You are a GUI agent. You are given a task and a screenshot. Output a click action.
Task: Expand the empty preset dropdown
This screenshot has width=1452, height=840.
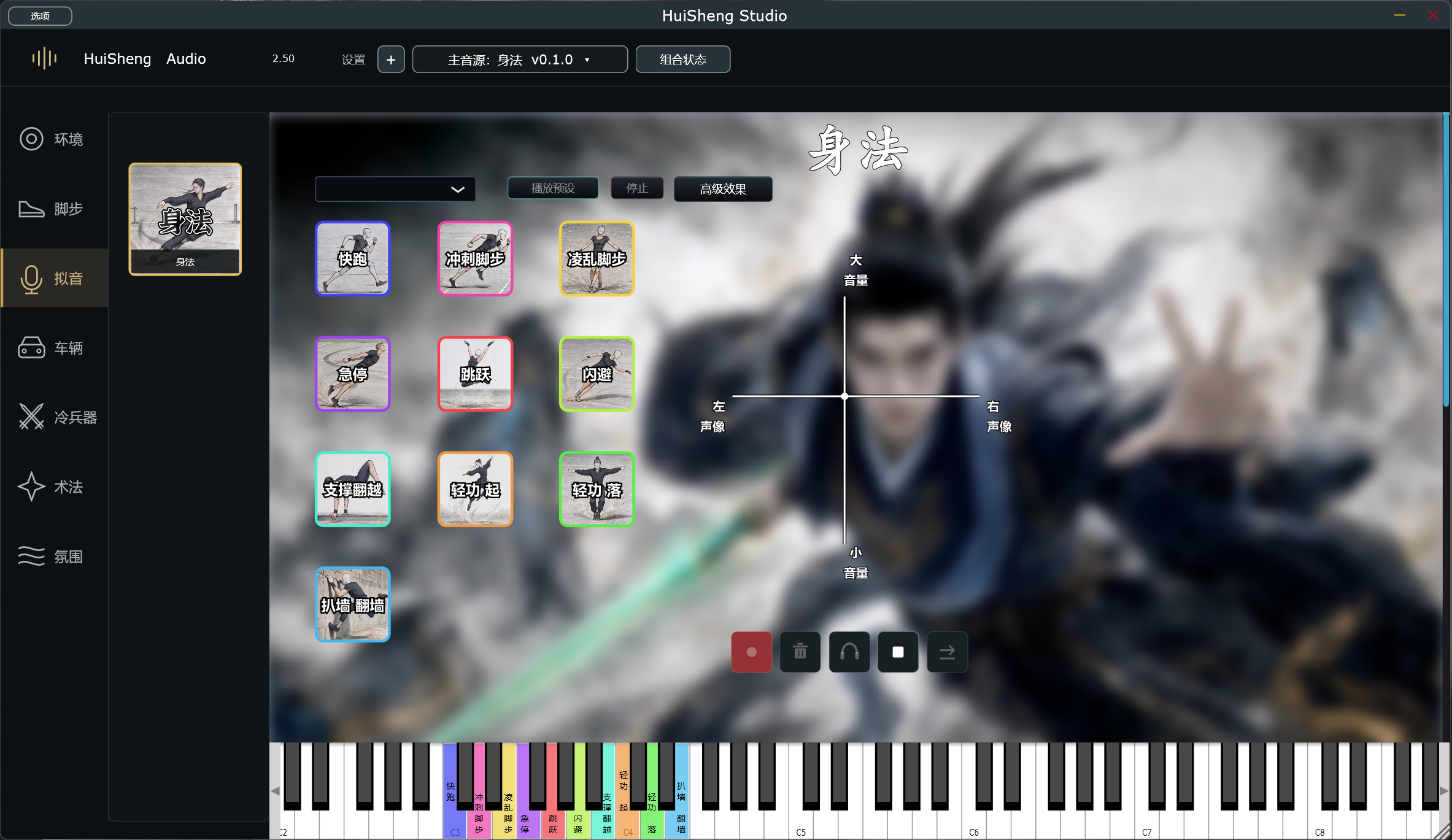(x=395, y=189)
